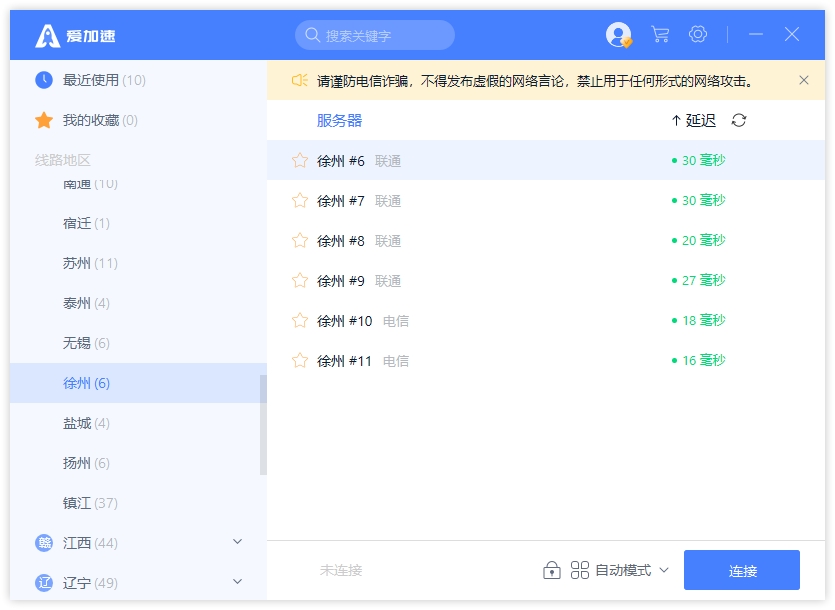Click the four-square grid icon beside 自动模式

pos(580,570)
